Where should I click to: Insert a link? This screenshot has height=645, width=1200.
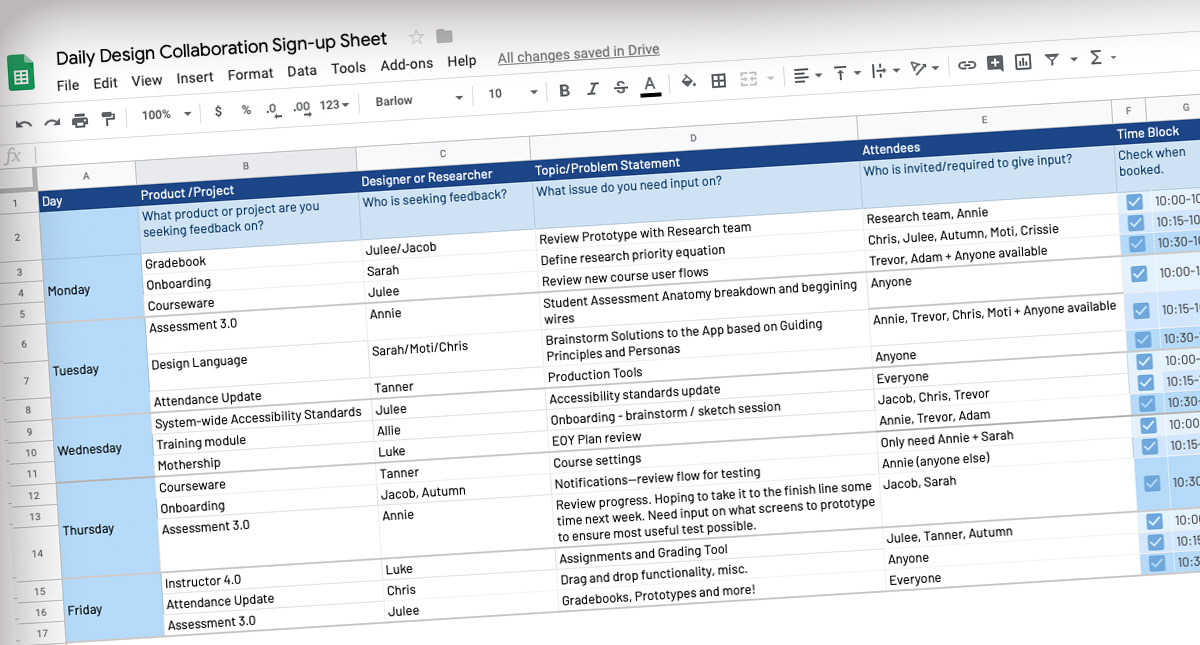pos(966,62)
